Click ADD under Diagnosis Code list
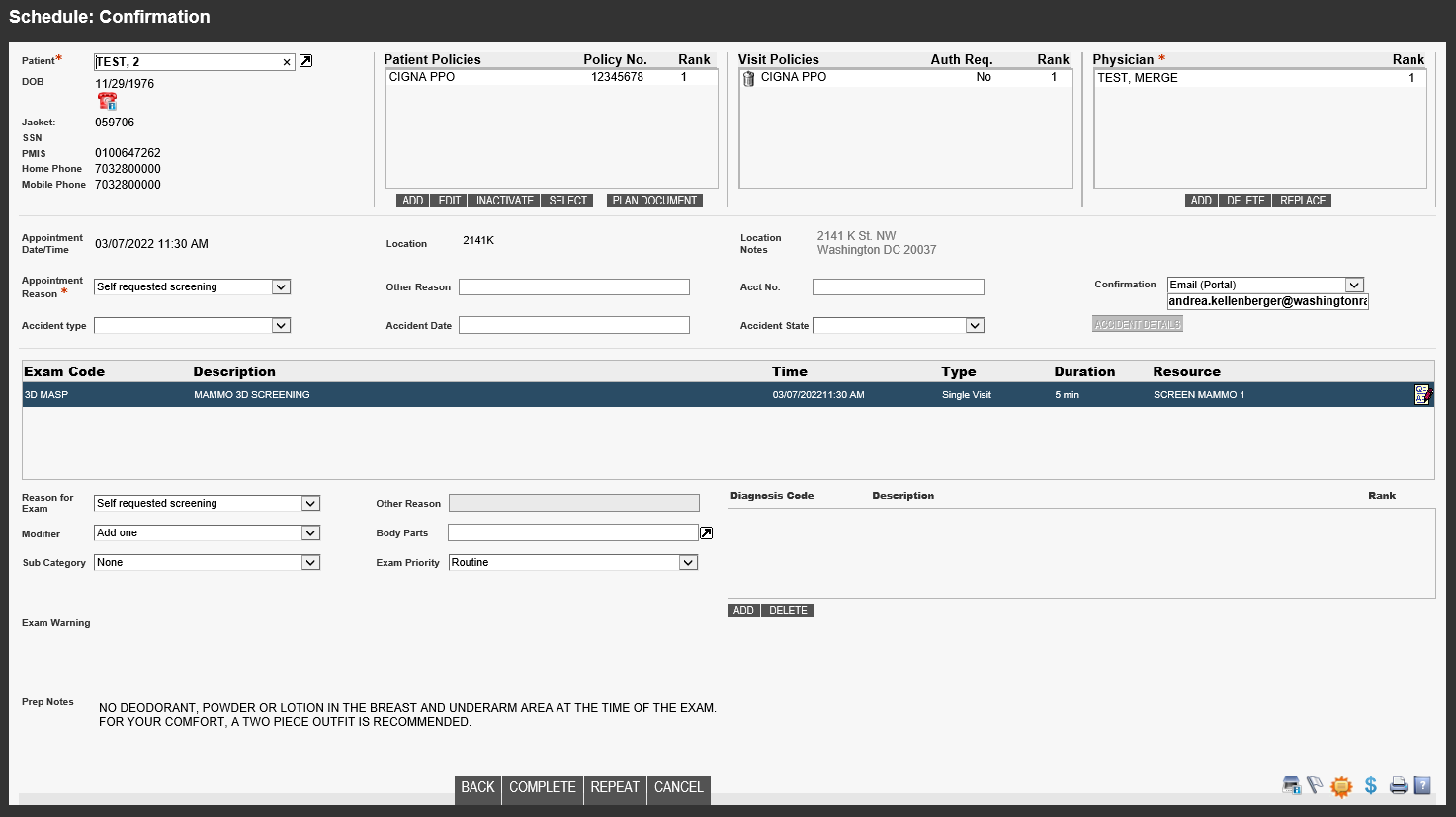 (743, 611)
